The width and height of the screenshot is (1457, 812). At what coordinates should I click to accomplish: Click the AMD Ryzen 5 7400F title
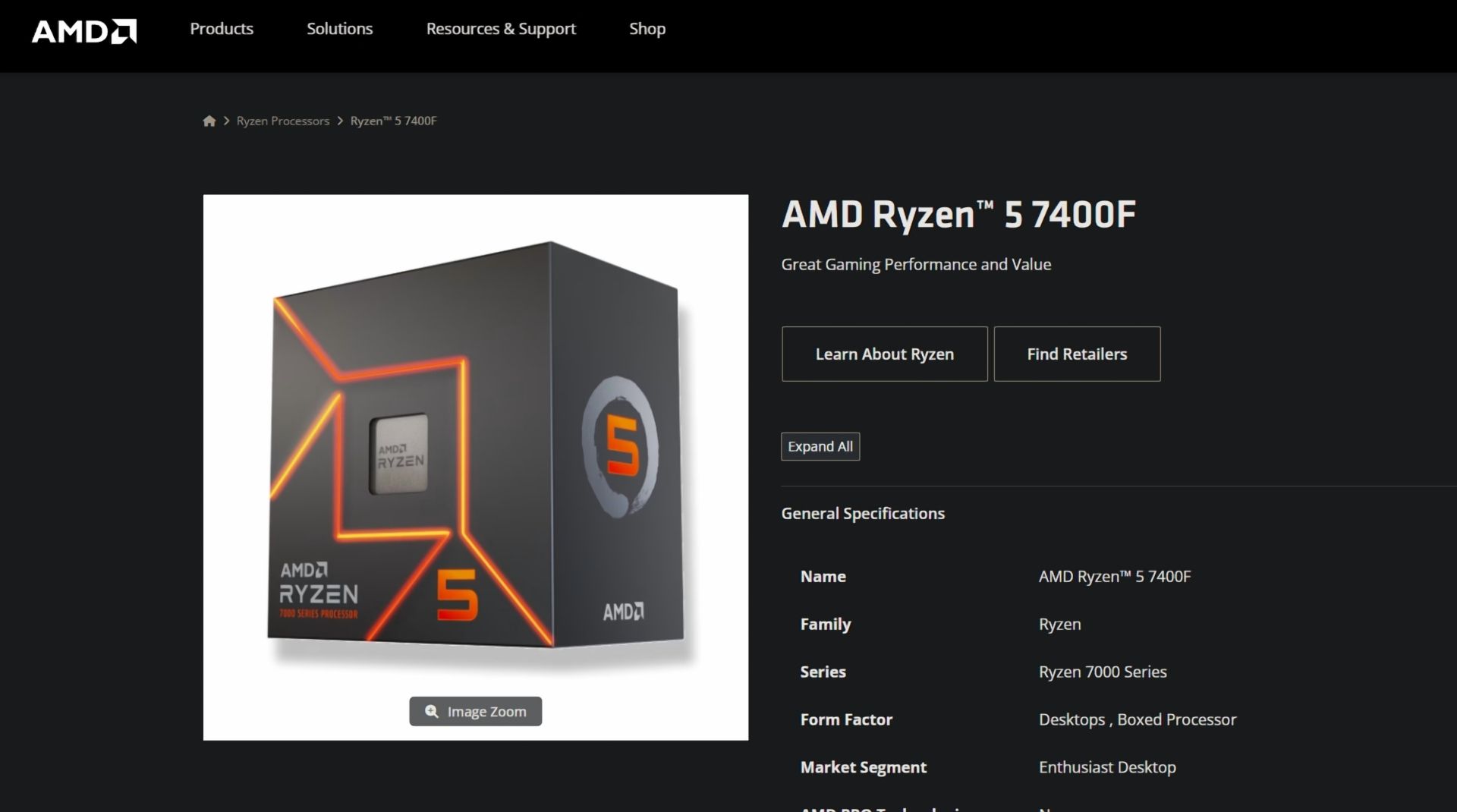(x=958, y=214)
